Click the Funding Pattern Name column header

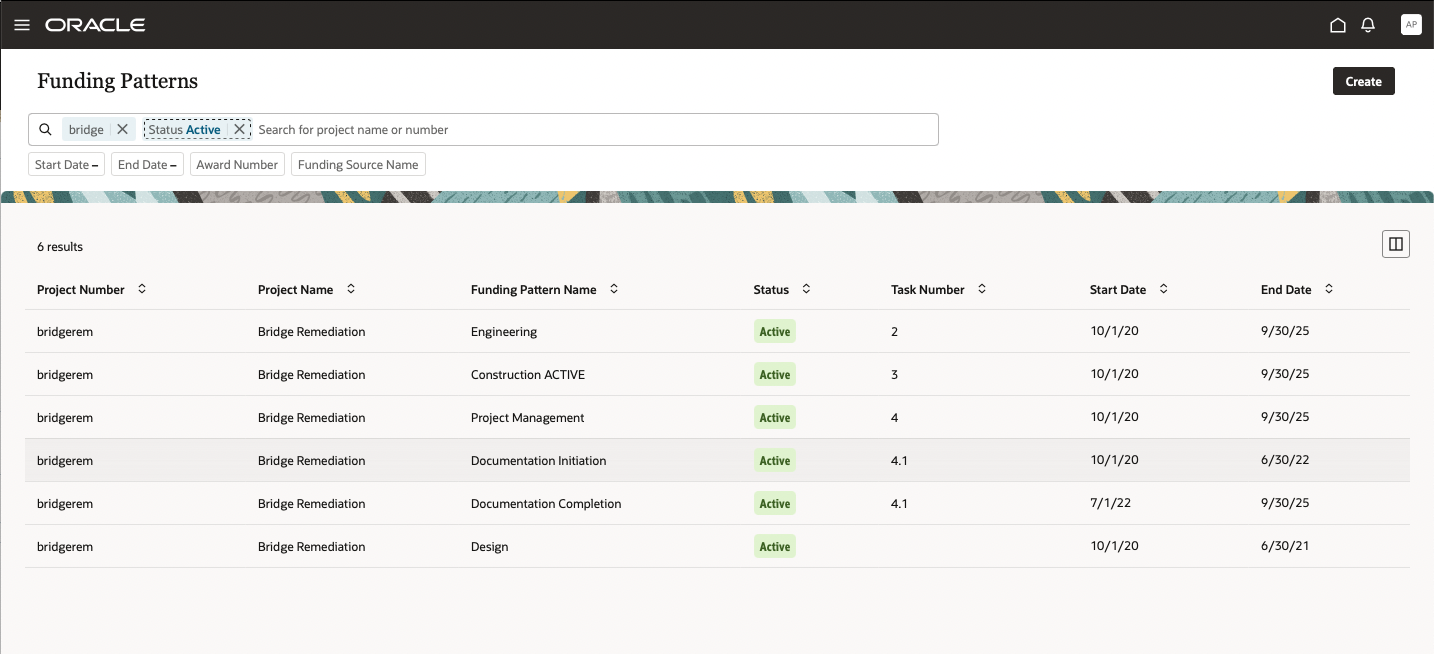point(533,289)
